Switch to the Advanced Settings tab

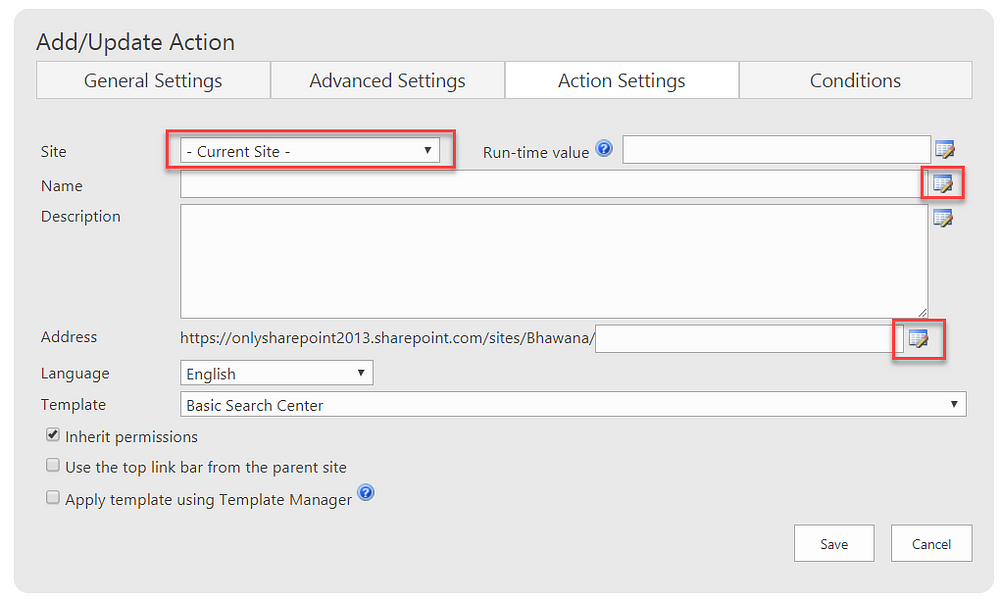[388, 80]
